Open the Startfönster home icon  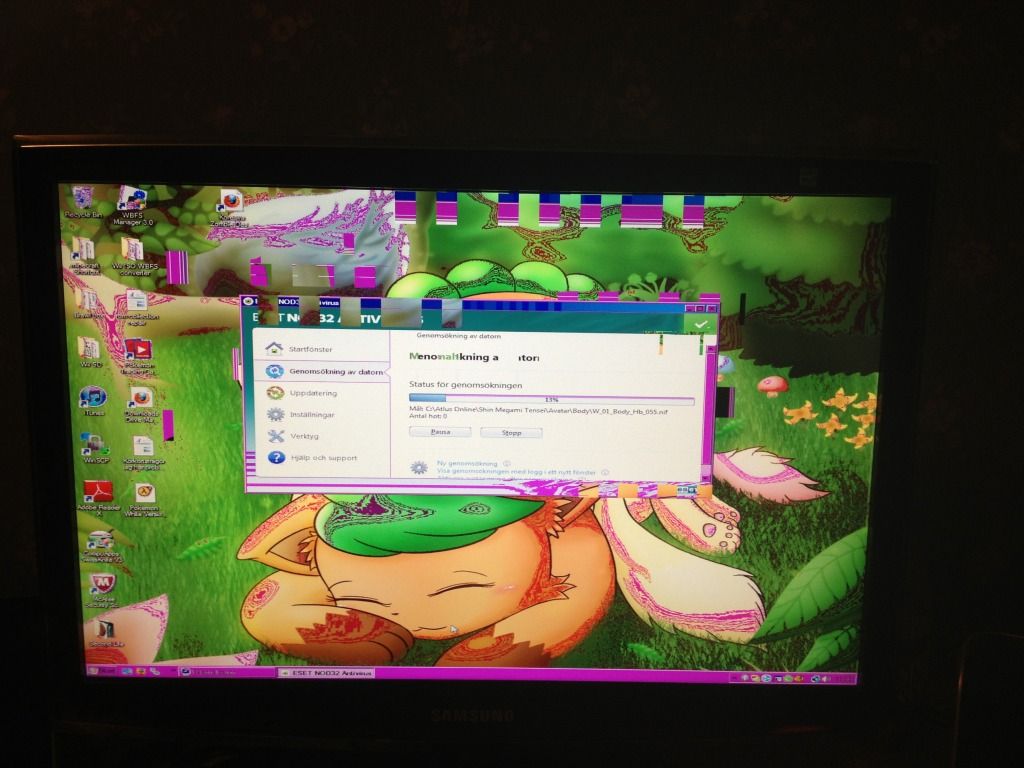(x=274, y=348)
